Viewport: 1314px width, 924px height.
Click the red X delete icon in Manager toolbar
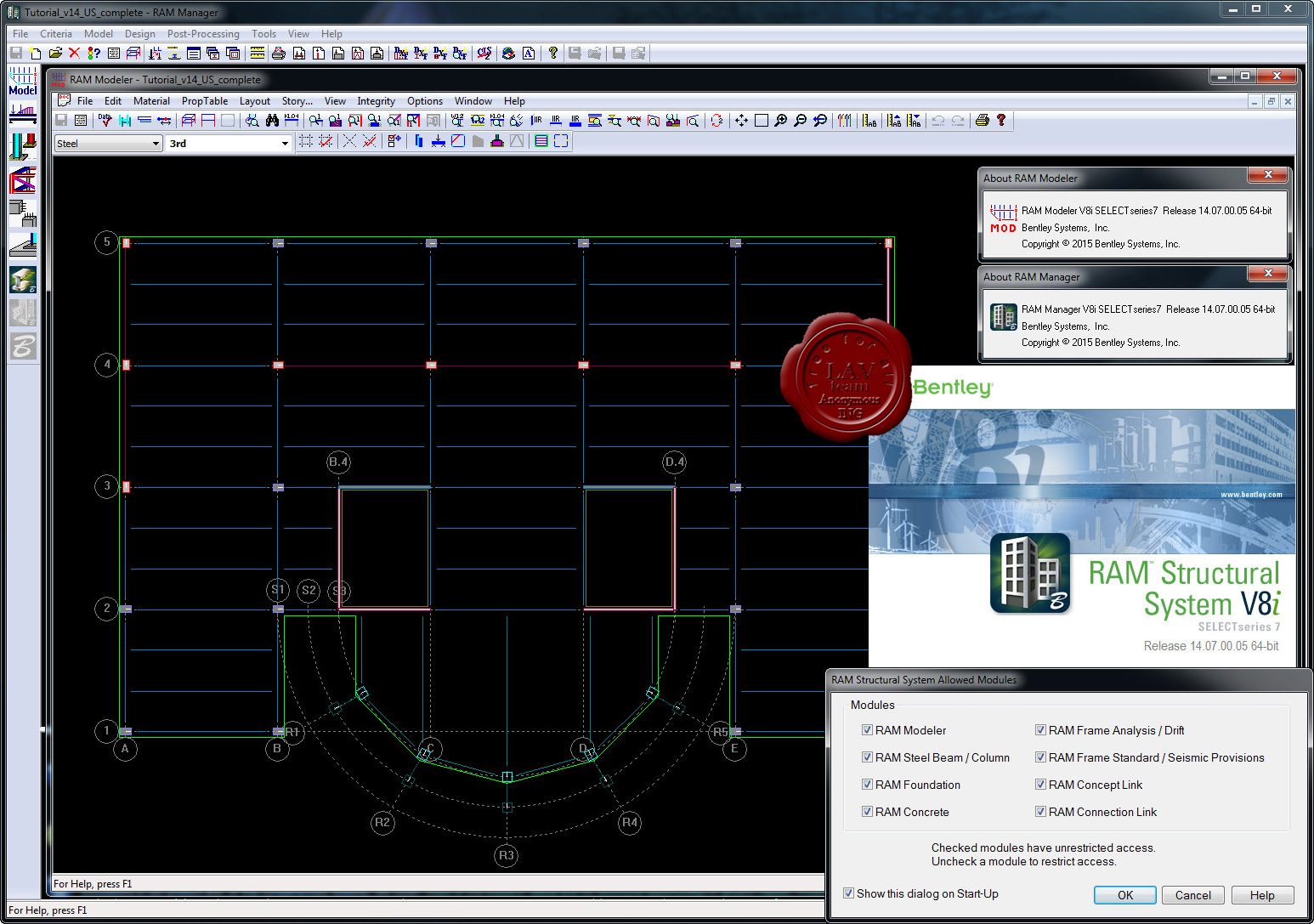click(x=74, y=53)
